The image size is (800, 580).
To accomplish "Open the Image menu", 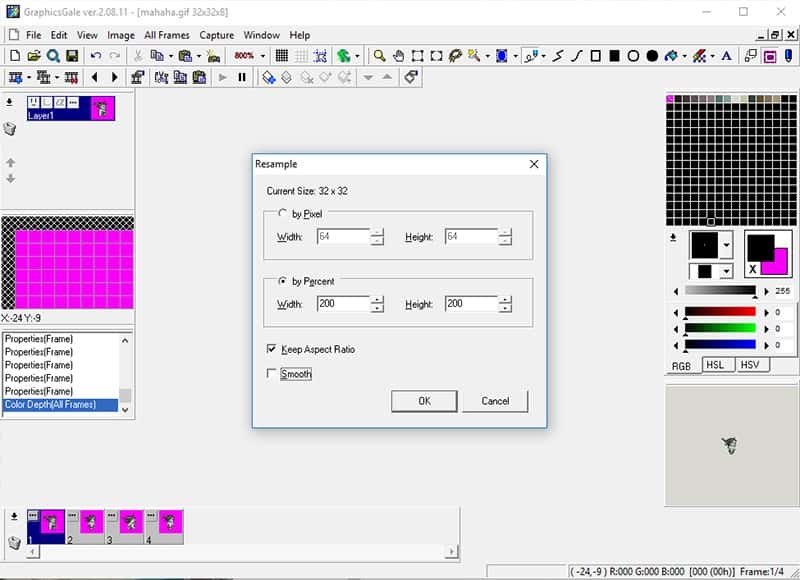I will (121, 35).
